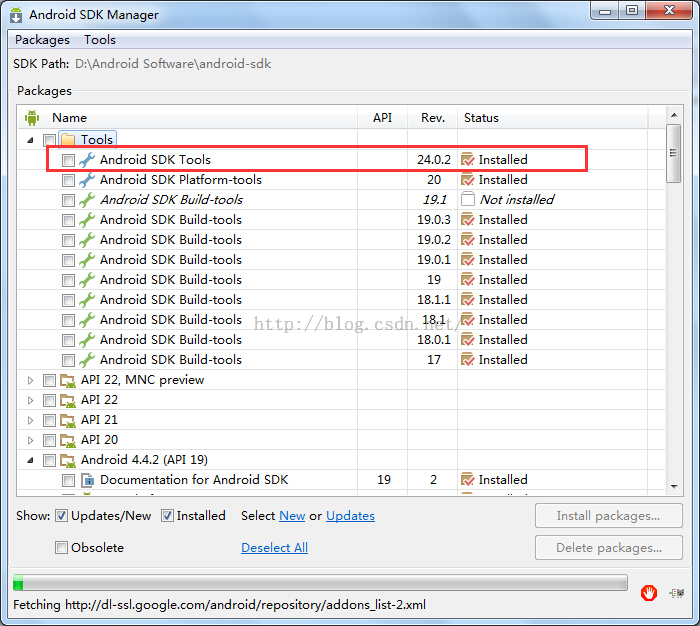700x626 pixels.
Task: Check the Tools folder checkbox
Action: click(49, 140)
